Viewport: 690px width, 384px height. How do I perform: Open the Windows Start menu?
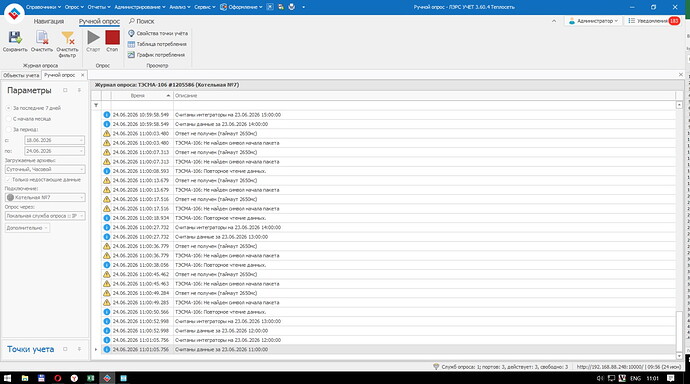[x=7, y=378]
